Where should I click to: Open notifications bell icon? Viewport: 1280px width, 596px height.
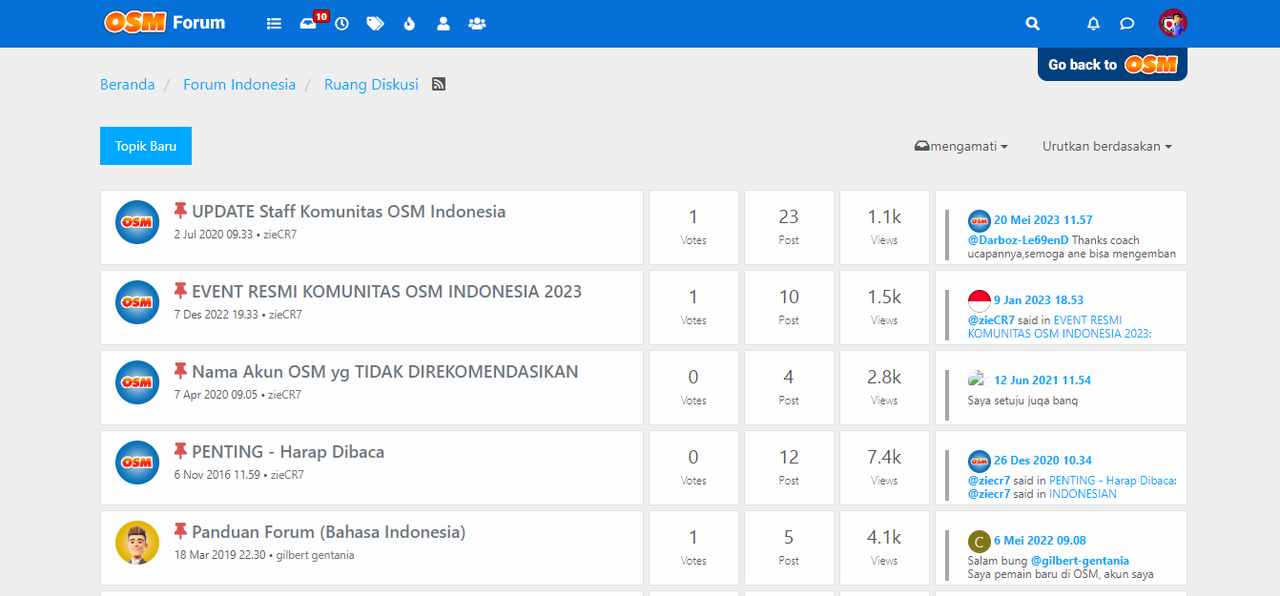click(1093, 23)
